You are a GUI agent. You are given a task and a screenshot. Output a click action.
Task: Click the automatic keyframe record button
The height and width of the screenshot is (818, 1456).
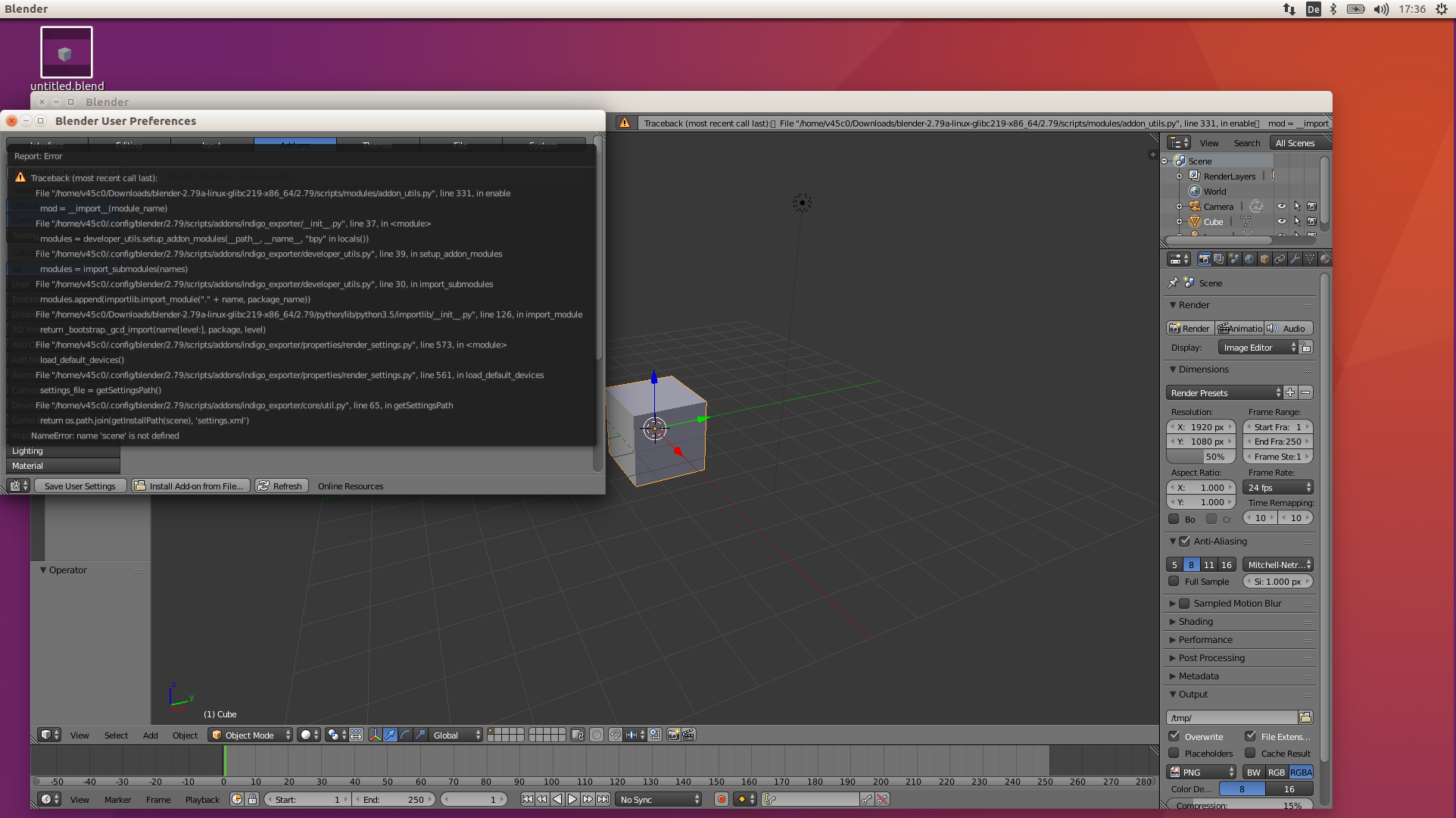click(x=722, y=799)
